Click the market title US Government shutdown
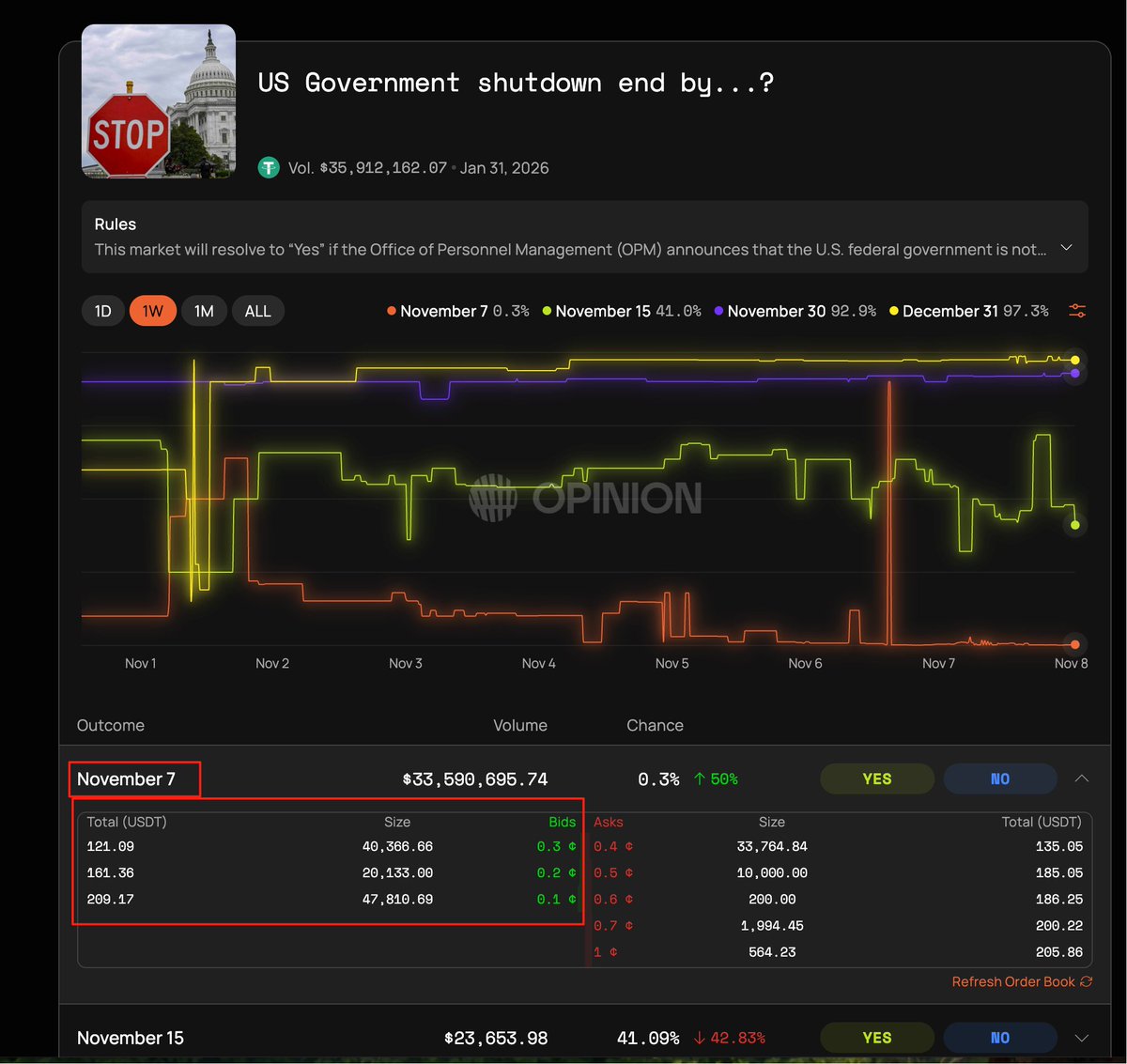The image size is (1127, 1064). 517,83
